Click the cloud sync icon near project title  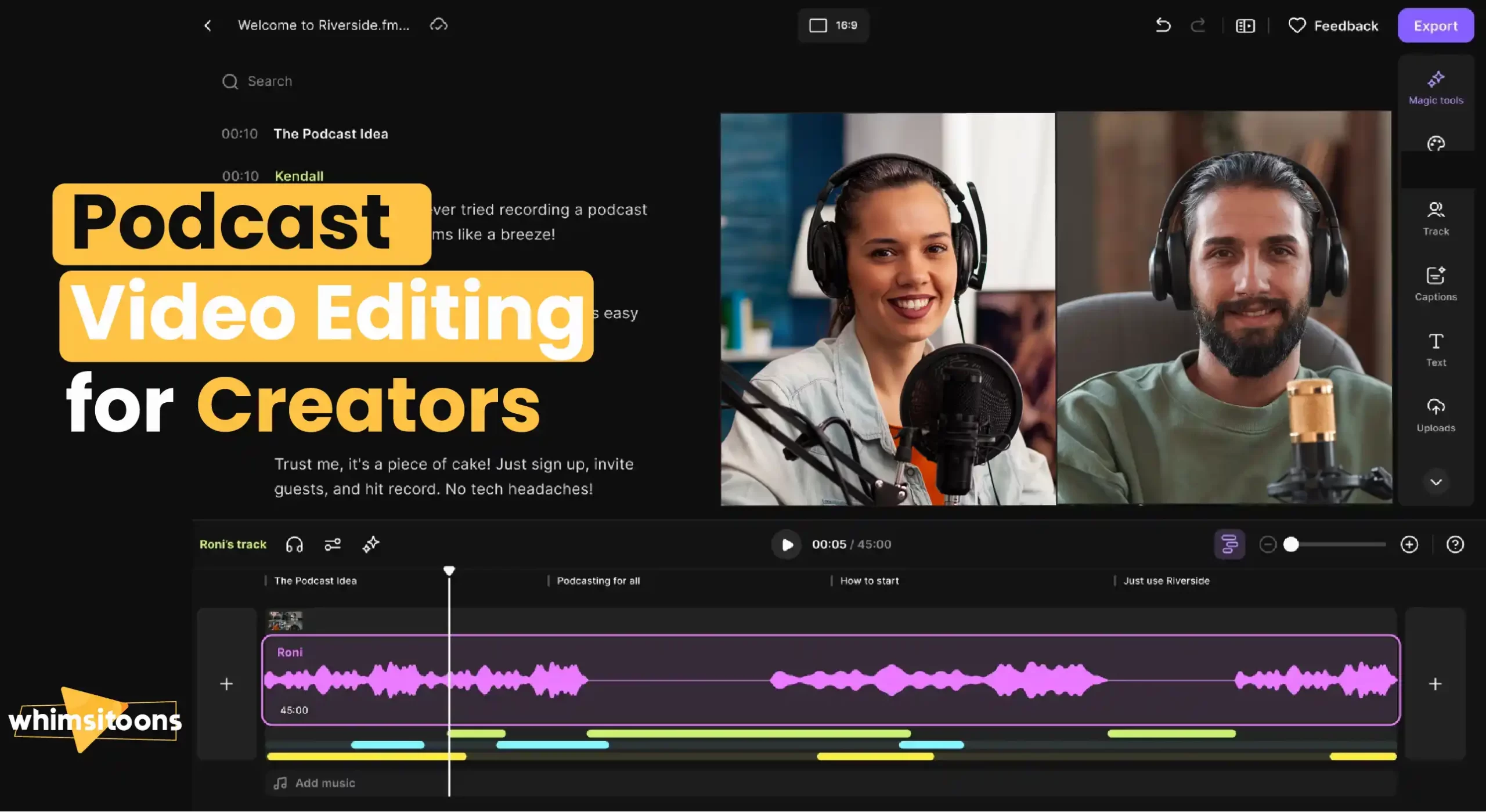tap(438, 25)
